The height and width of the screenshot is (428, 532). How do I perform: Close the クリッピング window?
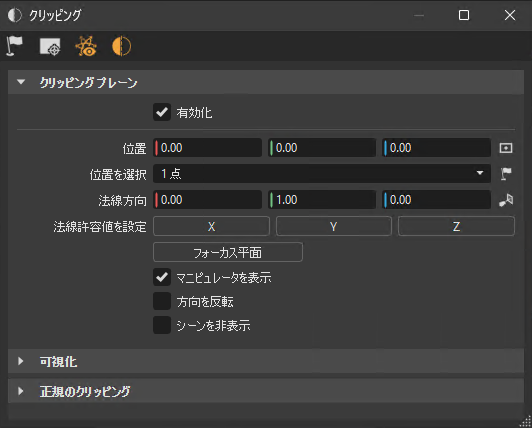pyautogui.click(x=510, y=15)
